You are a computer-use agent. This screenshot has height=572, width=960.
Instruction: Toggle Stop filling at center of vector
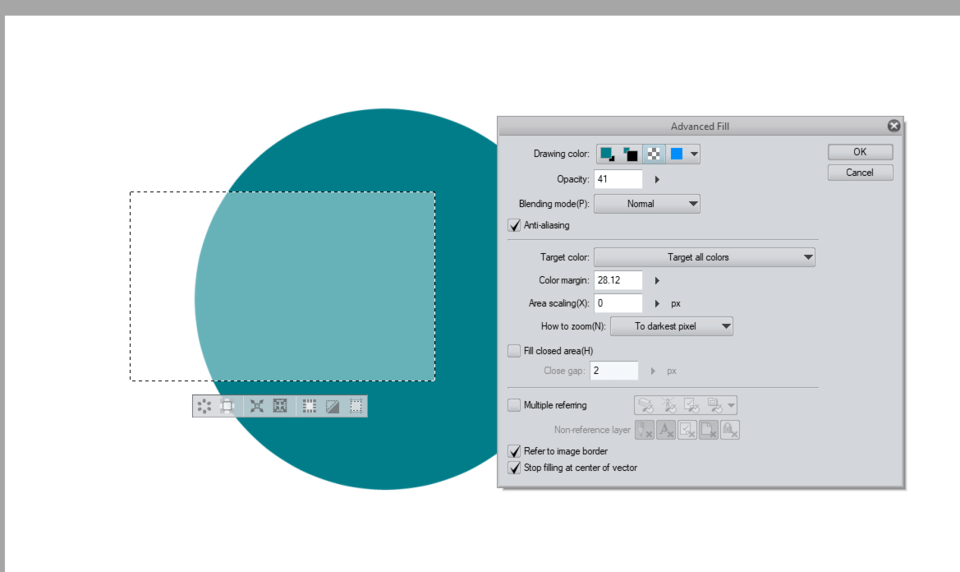pos(514,468)
